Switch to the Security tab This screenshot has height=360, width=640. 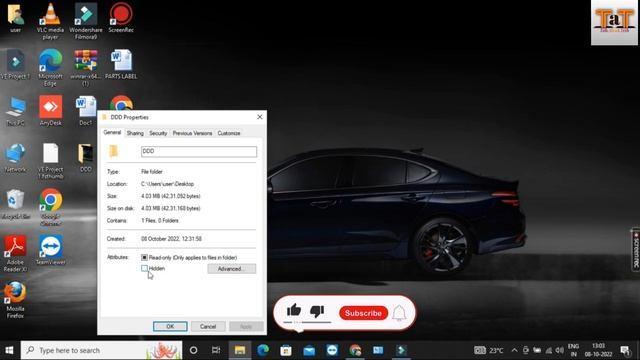(x=158, y=133)
